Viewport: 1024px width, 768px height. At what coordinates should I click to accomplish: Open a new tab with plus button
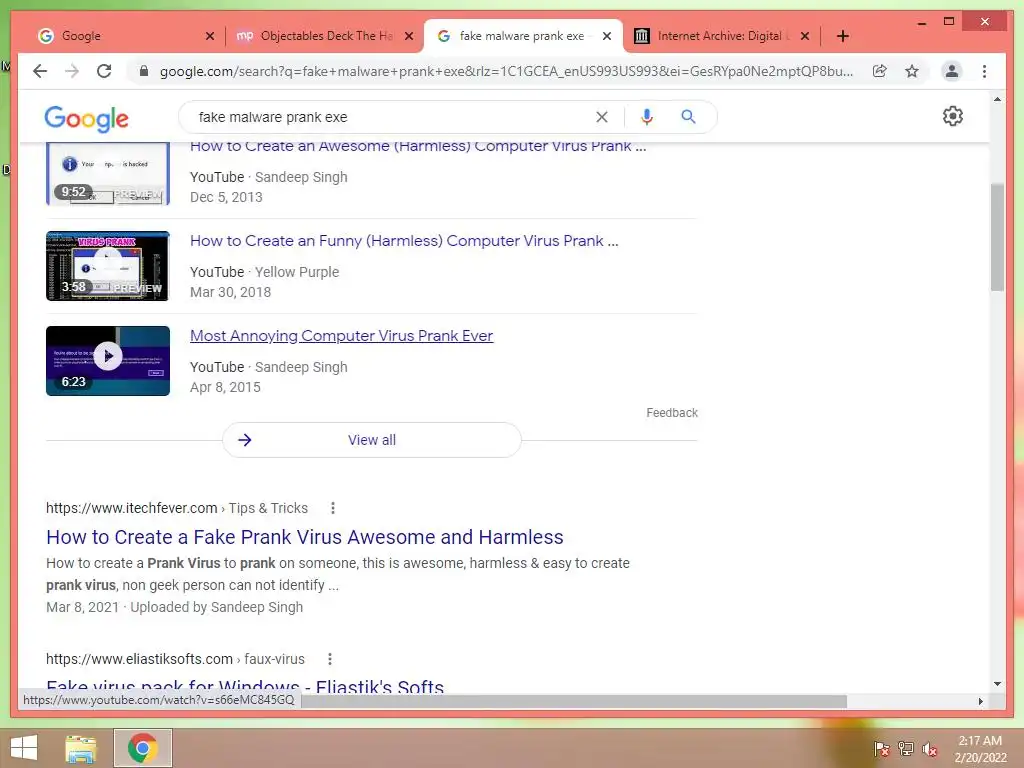[842, 36]
